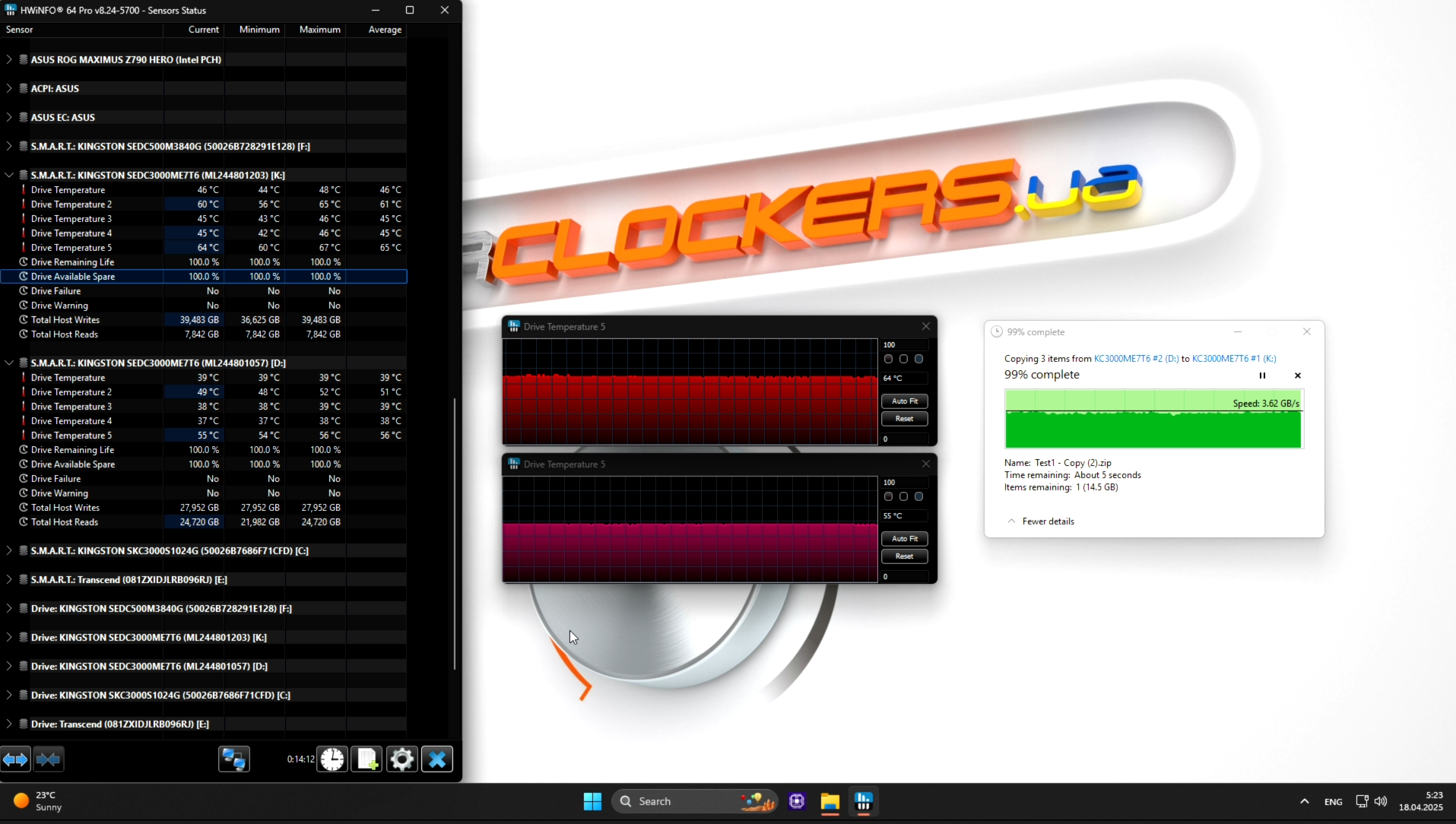Click the app icon of the 64 °C graph window
1456x824 pixels.
(514, 327)
